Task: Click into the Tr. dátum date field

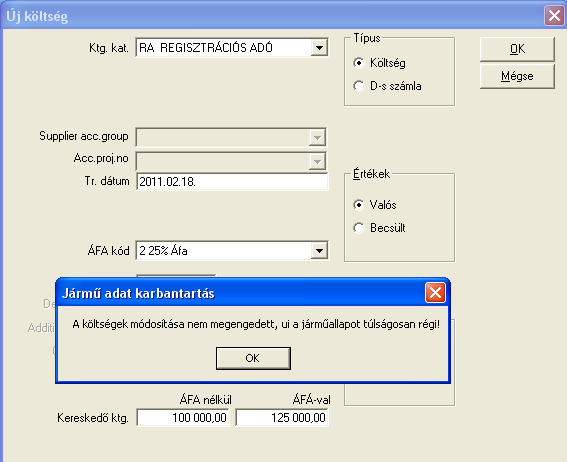Action: (232, 181)
